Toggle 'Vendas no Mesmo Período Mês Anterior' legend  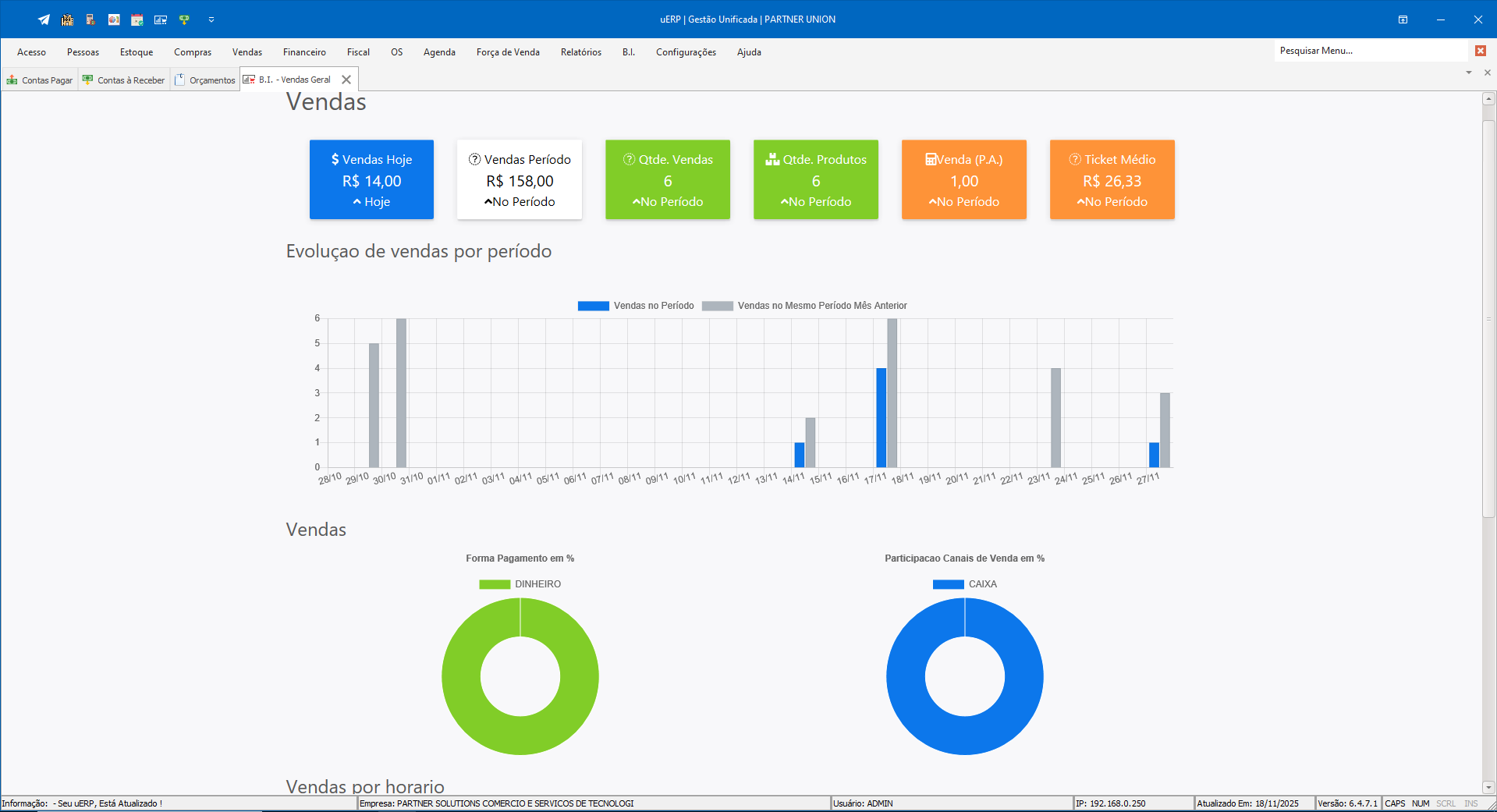(x=804, y=306)
